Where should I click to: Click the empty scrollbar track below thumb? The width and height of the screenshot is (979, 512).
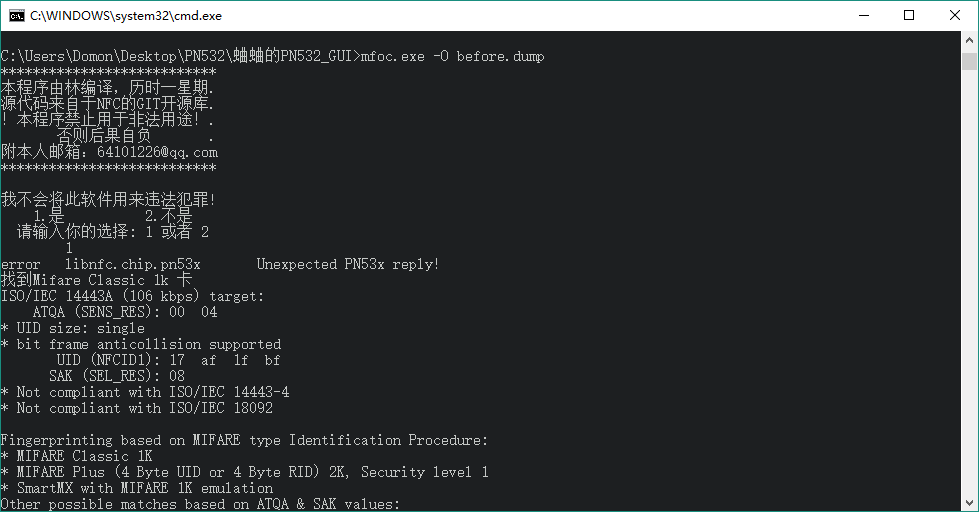click(969, 281)
